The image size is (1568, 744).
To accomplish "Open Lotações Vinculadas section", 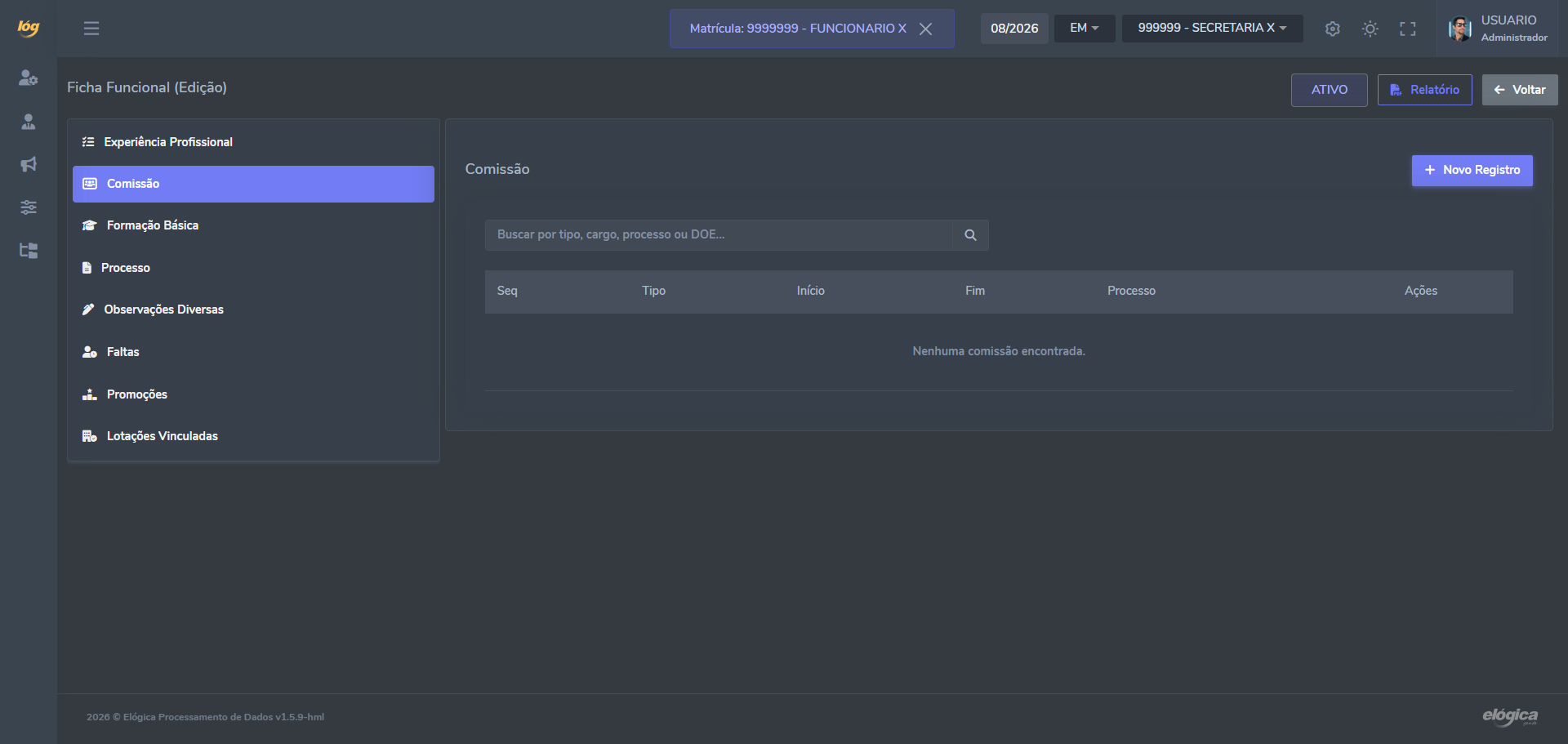I will 253,436.
